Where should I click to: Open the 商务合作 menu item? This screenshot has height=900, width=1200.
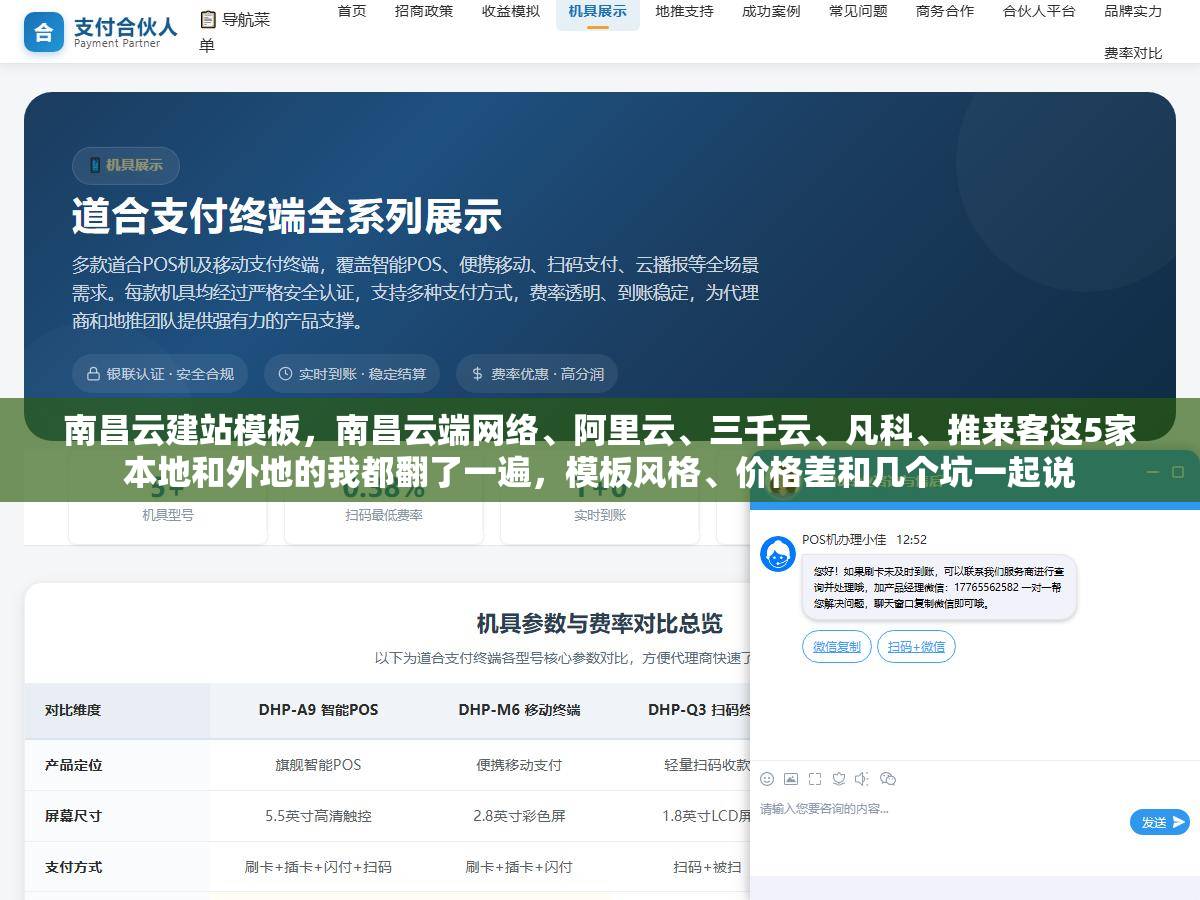(945, 11)
